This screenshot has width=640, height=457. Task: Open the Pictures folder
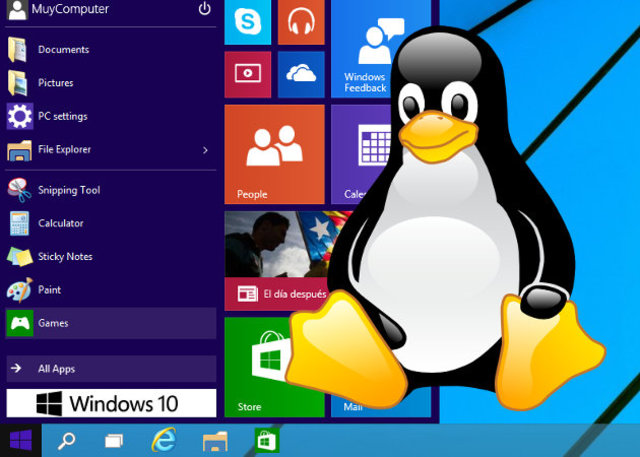click(110, 83)
